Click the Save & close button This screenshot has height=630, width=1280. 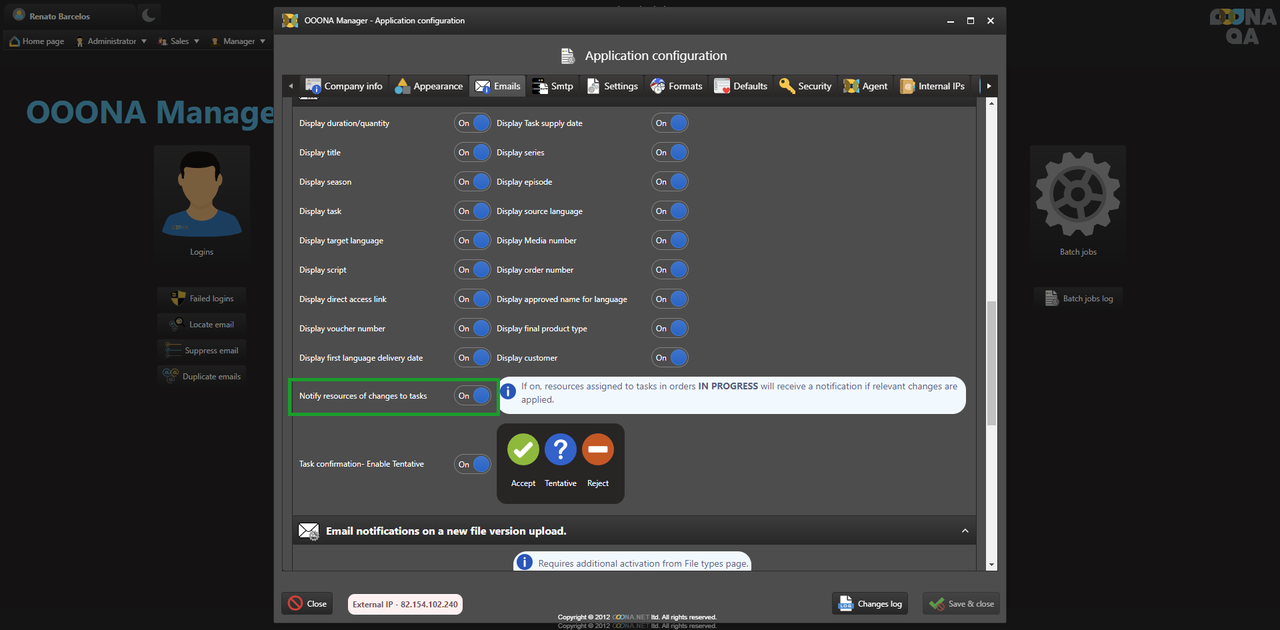click(960, 604)
